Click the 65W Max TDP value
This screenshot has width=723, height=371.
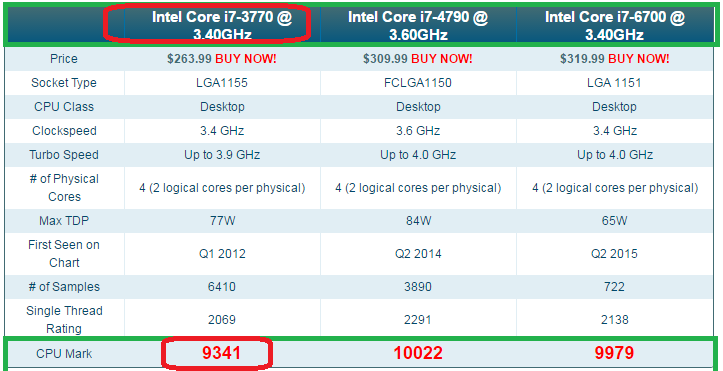(x=615, y=221)
